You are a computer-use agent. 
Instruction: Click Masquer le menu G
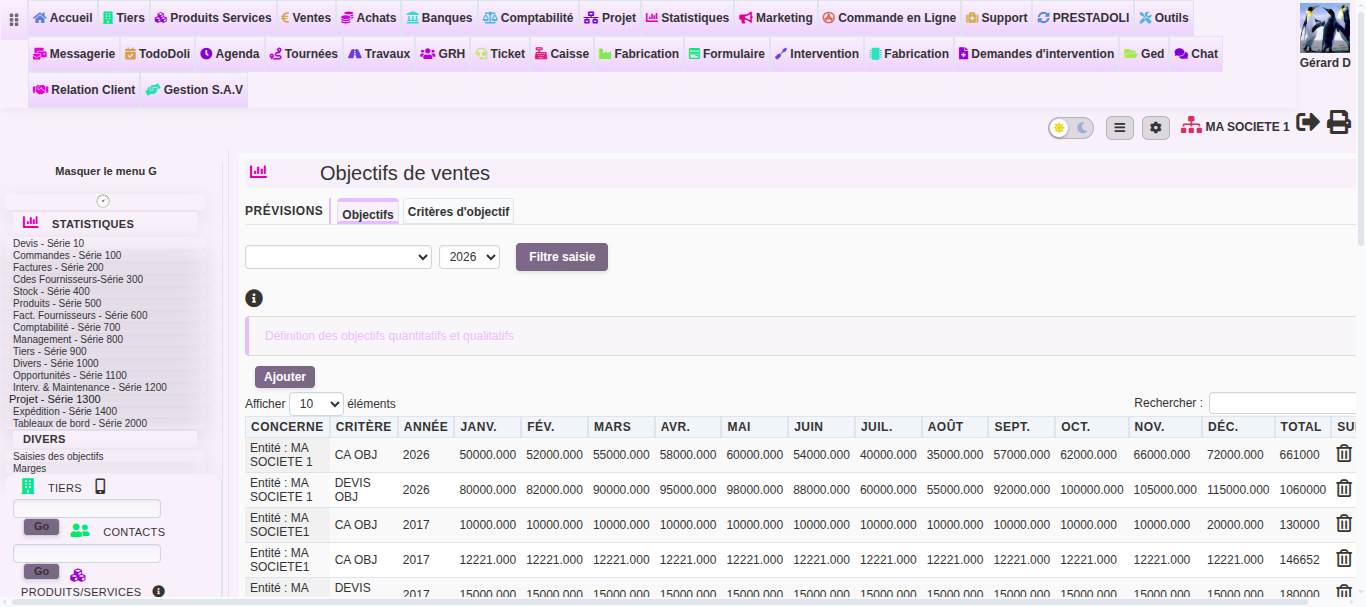(106, 171)
